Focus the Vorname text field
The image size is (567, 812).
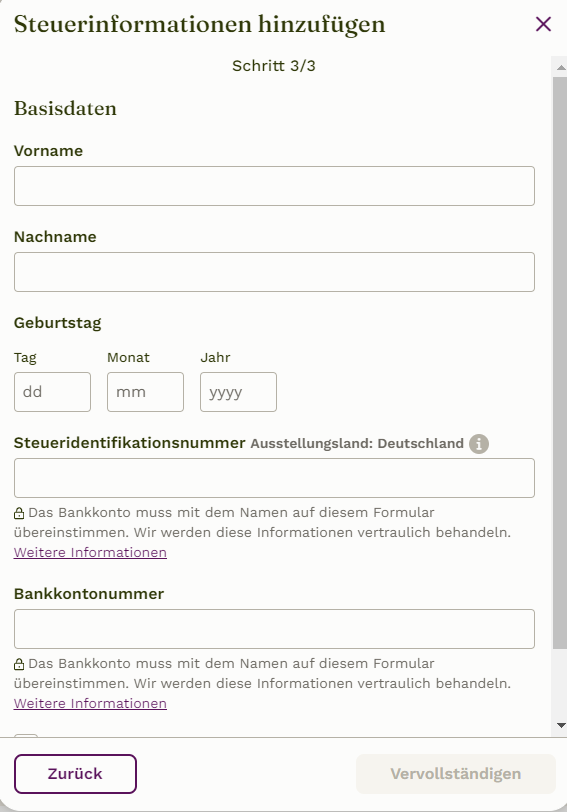click(274, 186)
